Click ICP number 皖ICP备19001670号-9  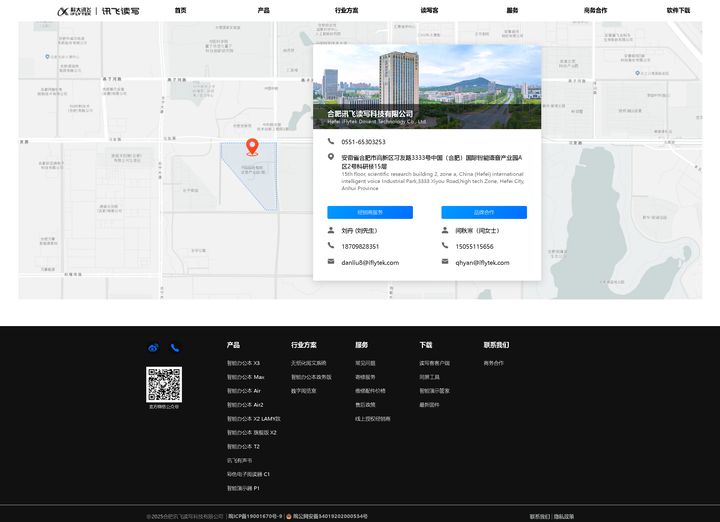click(x=255, y=516)
